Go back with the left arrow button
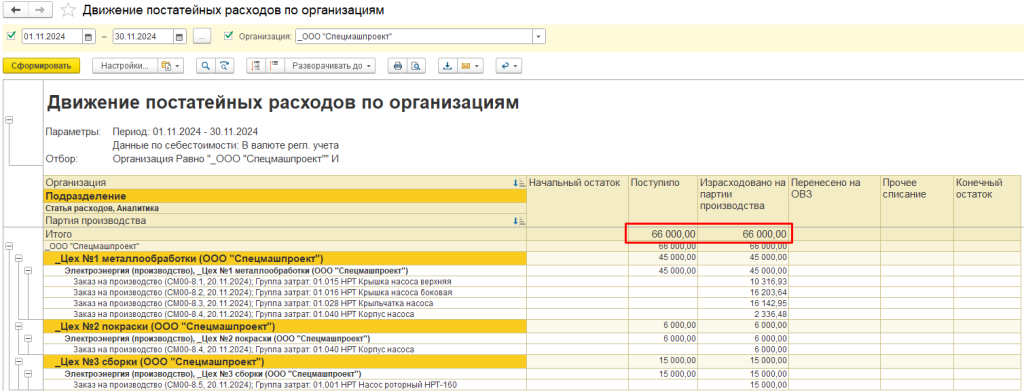1024x391 pixels. click(16, 10)
